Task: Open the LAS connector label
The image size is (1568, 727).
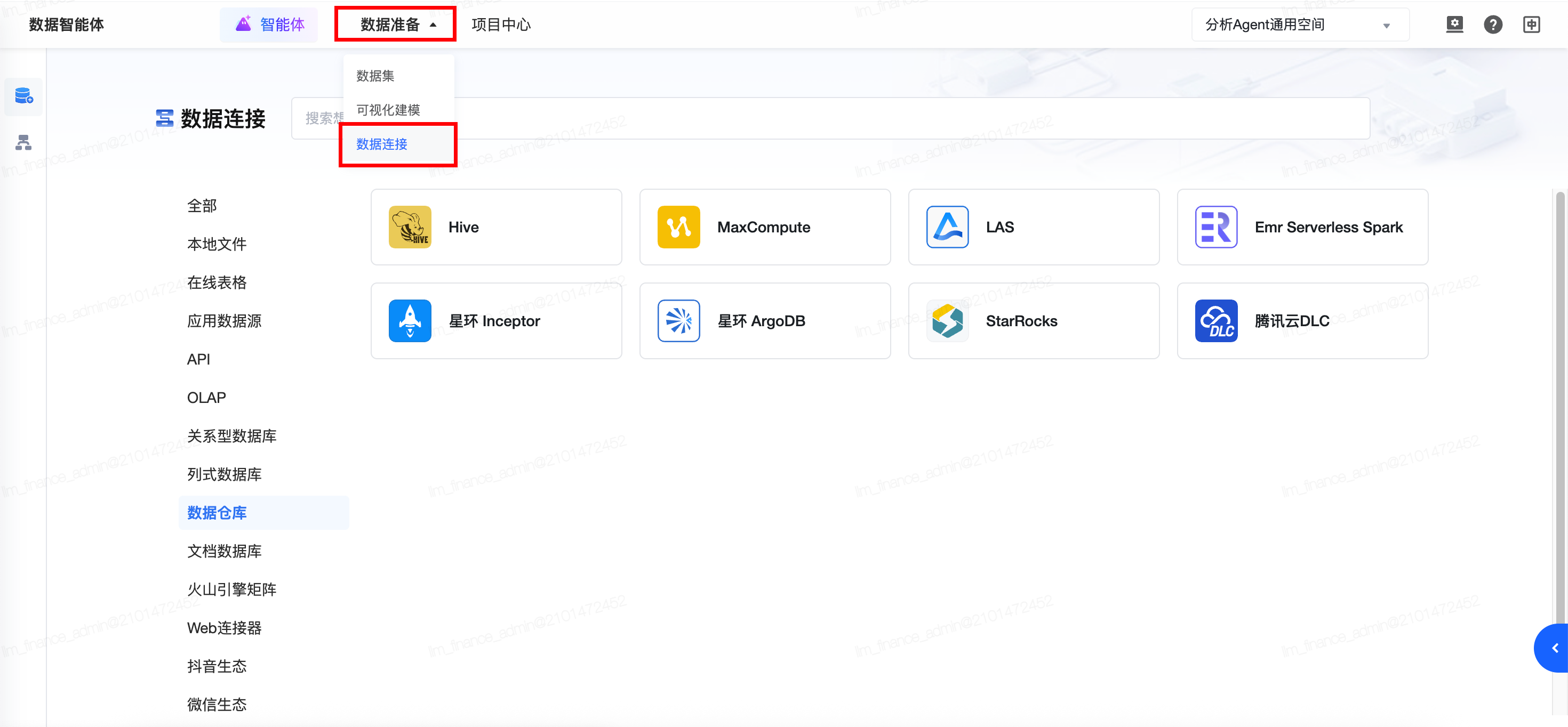Action: pyautogui.click(x=999, y=227)
